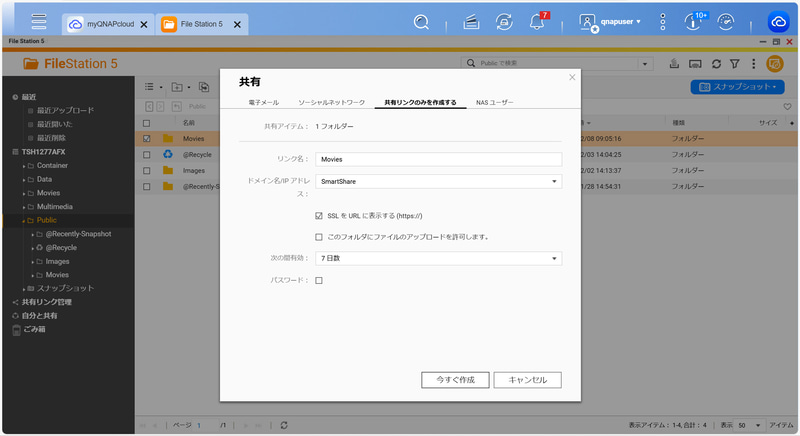Viewport: 800px width, 436px height.
Task: Open the more options vertical dots in top bar
Action: tap(663, 22)
